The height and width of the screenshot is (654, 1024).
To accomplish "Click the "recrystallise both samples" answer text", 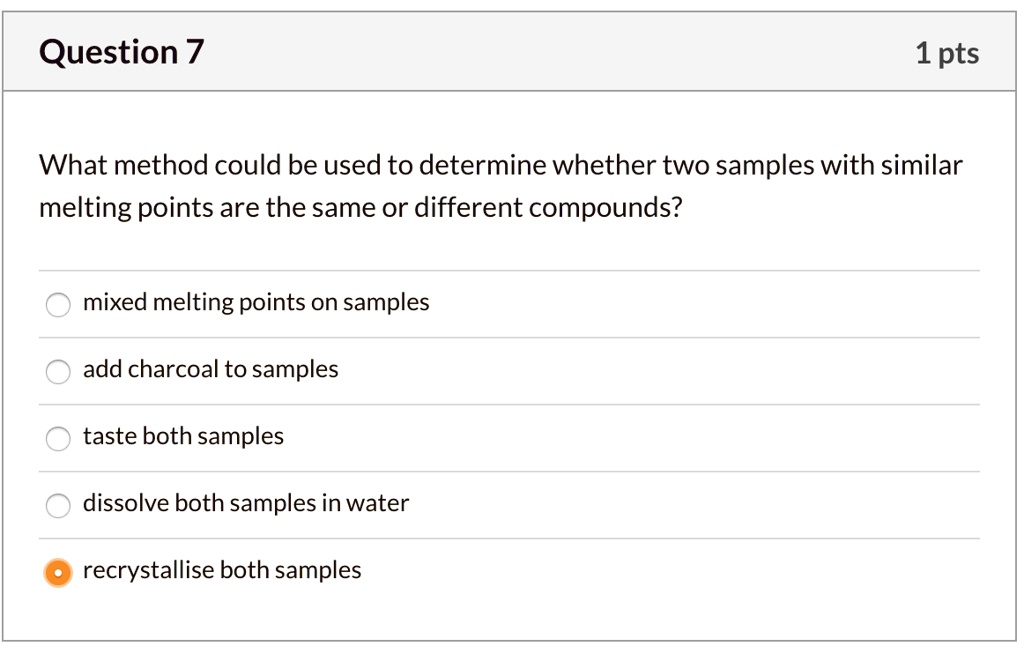I will point(222,571).
